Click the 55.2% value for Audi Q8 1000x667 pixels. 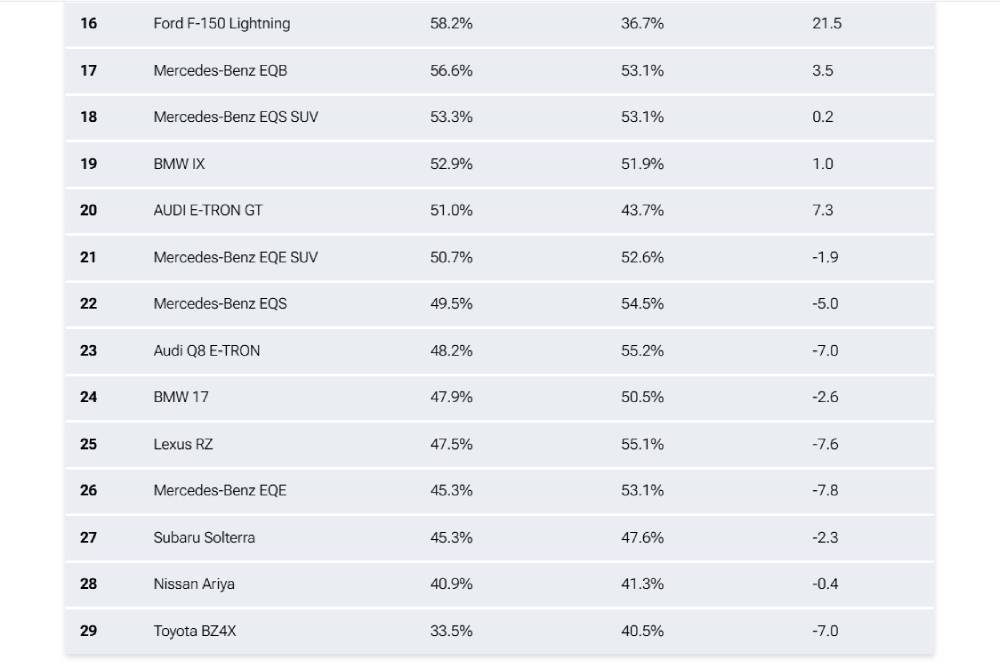(642, 350)
